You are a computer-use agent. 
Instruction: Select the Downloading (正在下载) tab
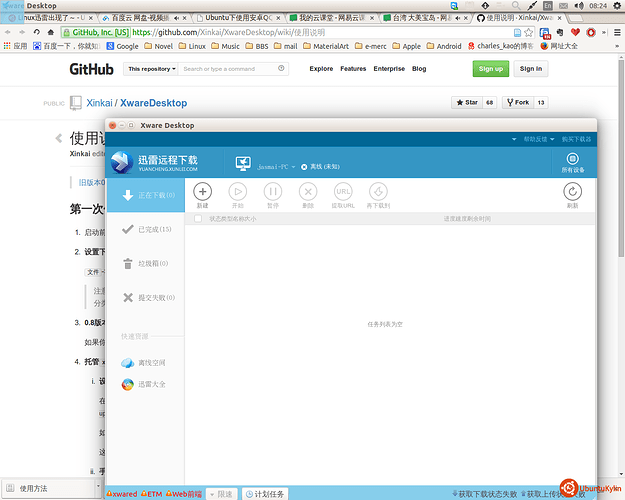[x=145, y=195]
